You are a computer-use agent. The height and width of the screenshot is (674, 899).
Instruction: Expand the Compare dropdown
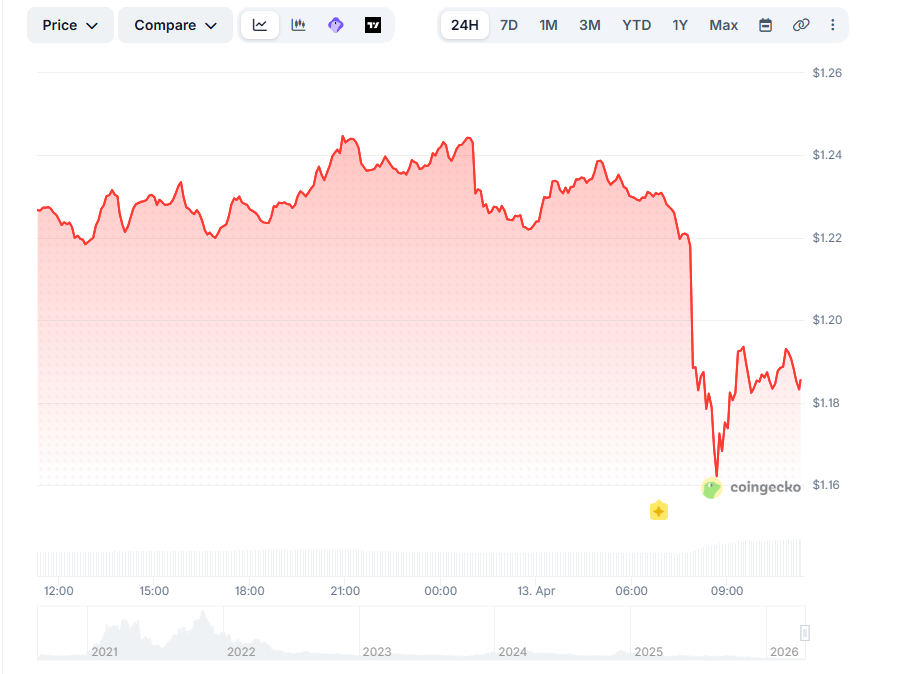point(175,25)
